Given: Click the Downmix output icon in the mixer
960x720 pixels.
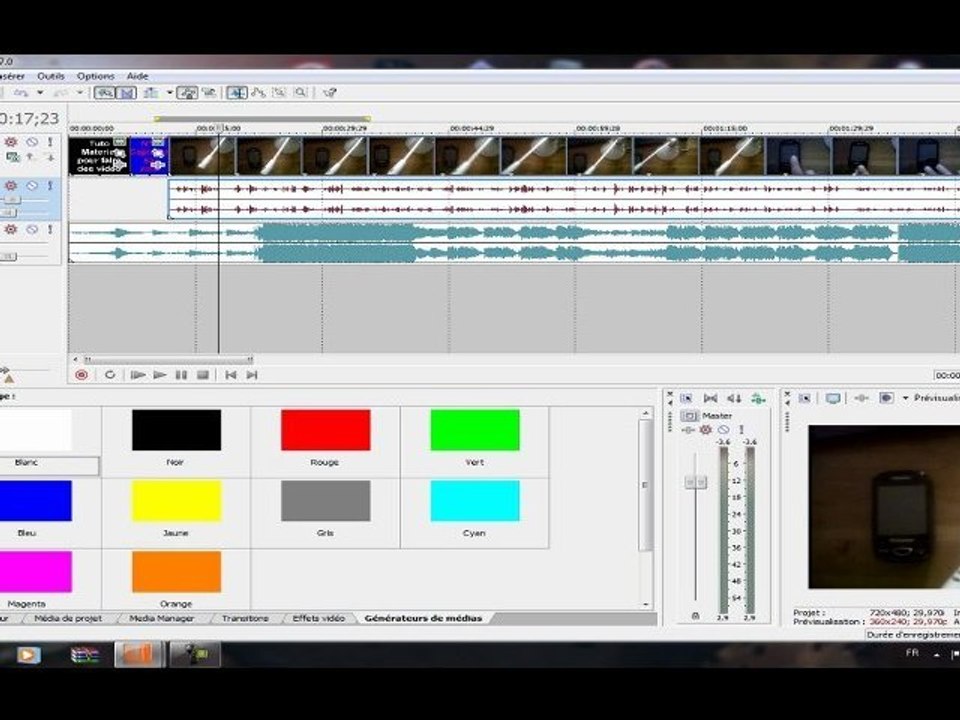Looking at the screenshot, I should click(710, 398).
